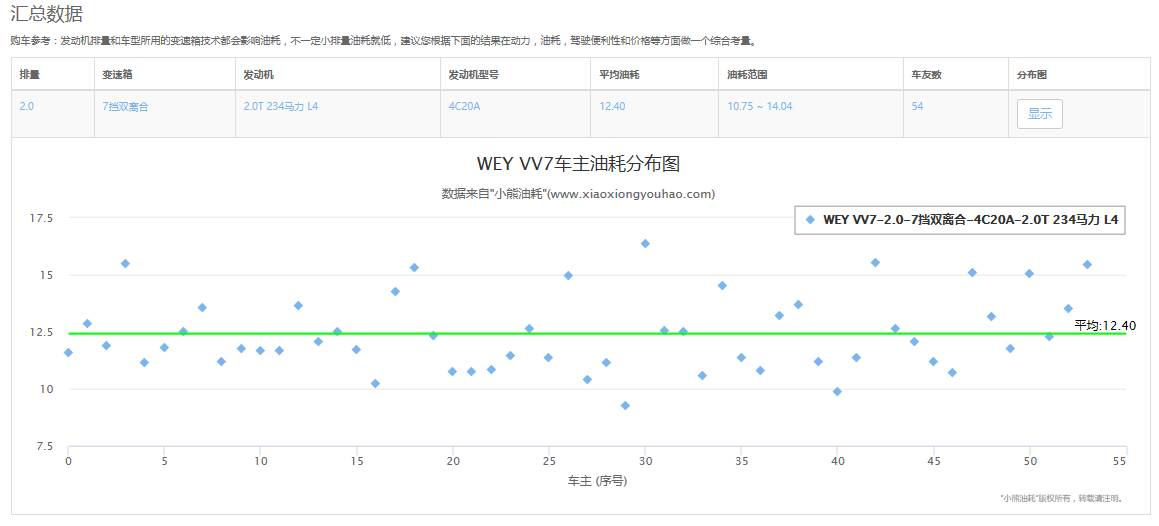Click the data point at owner 53

[x=1087, y=264]
